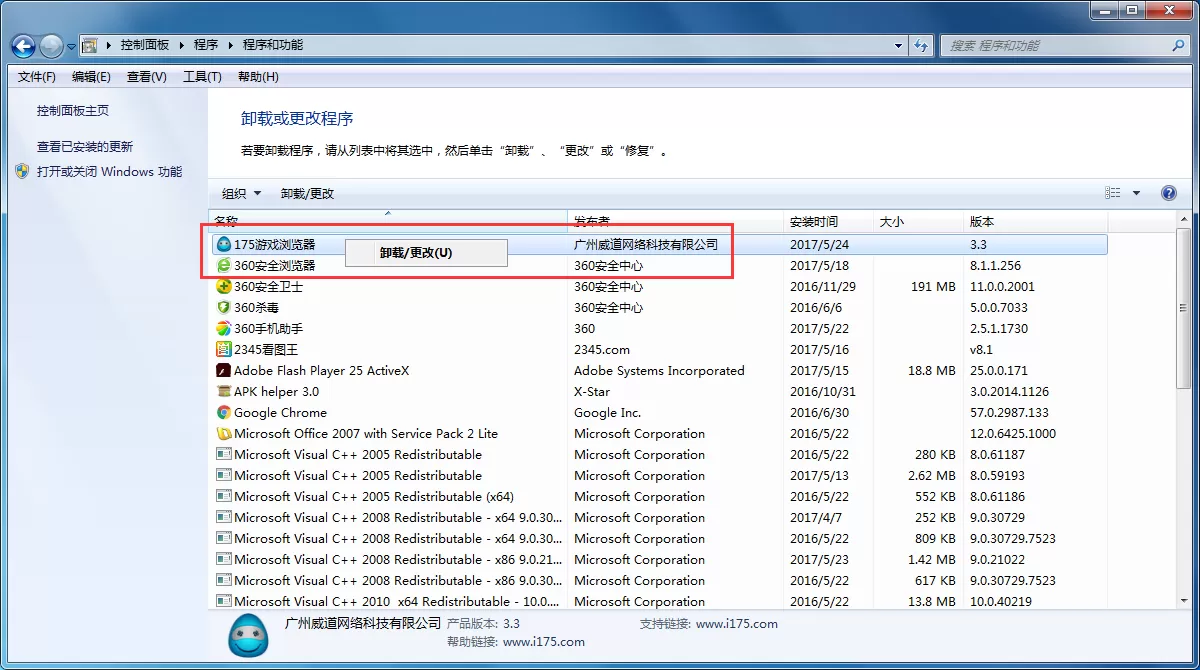The width and height of the screenshot is (1200, 670).
Task: Click the Forward navigation arrow button
Action: tap(52, 45)
